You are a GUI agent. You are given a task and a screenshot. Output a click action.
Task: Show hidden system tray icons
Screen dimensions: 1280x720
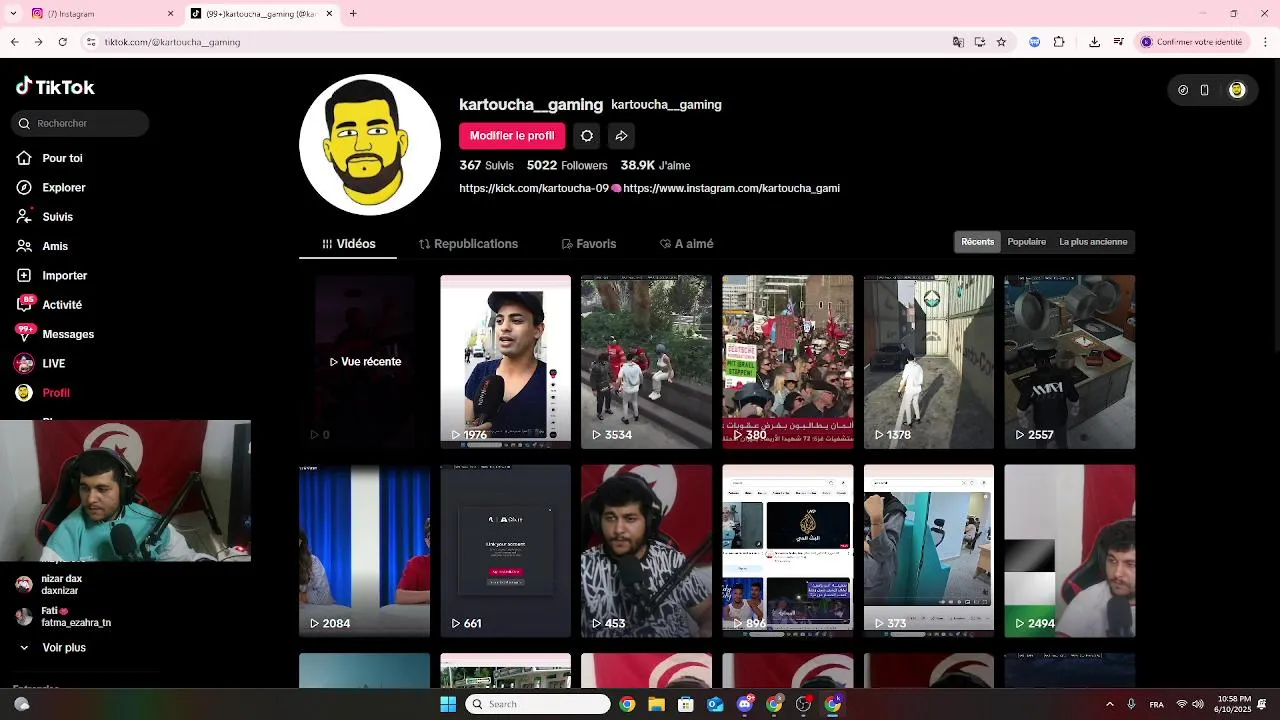1109,704
